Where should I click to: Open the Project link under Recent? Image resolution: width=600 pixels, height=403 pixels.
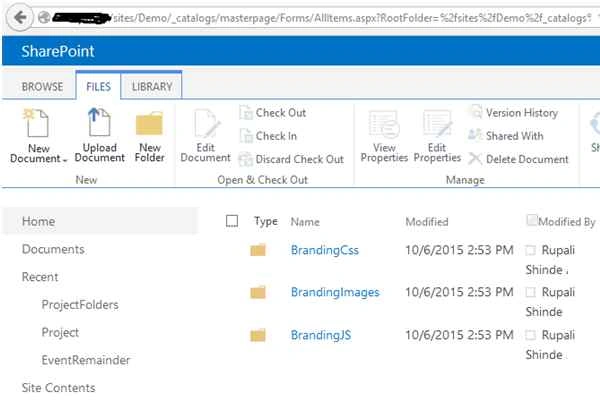60,332
